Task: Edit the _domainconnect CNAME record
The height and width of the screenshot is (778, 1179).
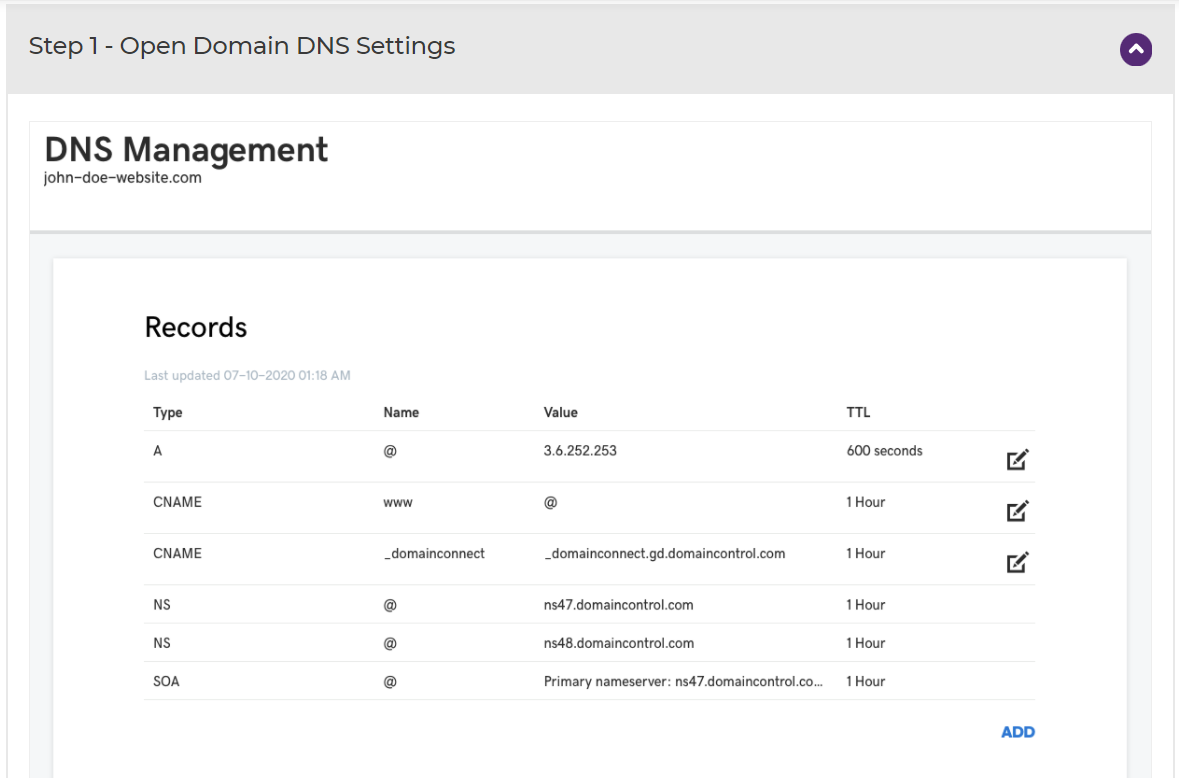Action: tap(1017, 562)
